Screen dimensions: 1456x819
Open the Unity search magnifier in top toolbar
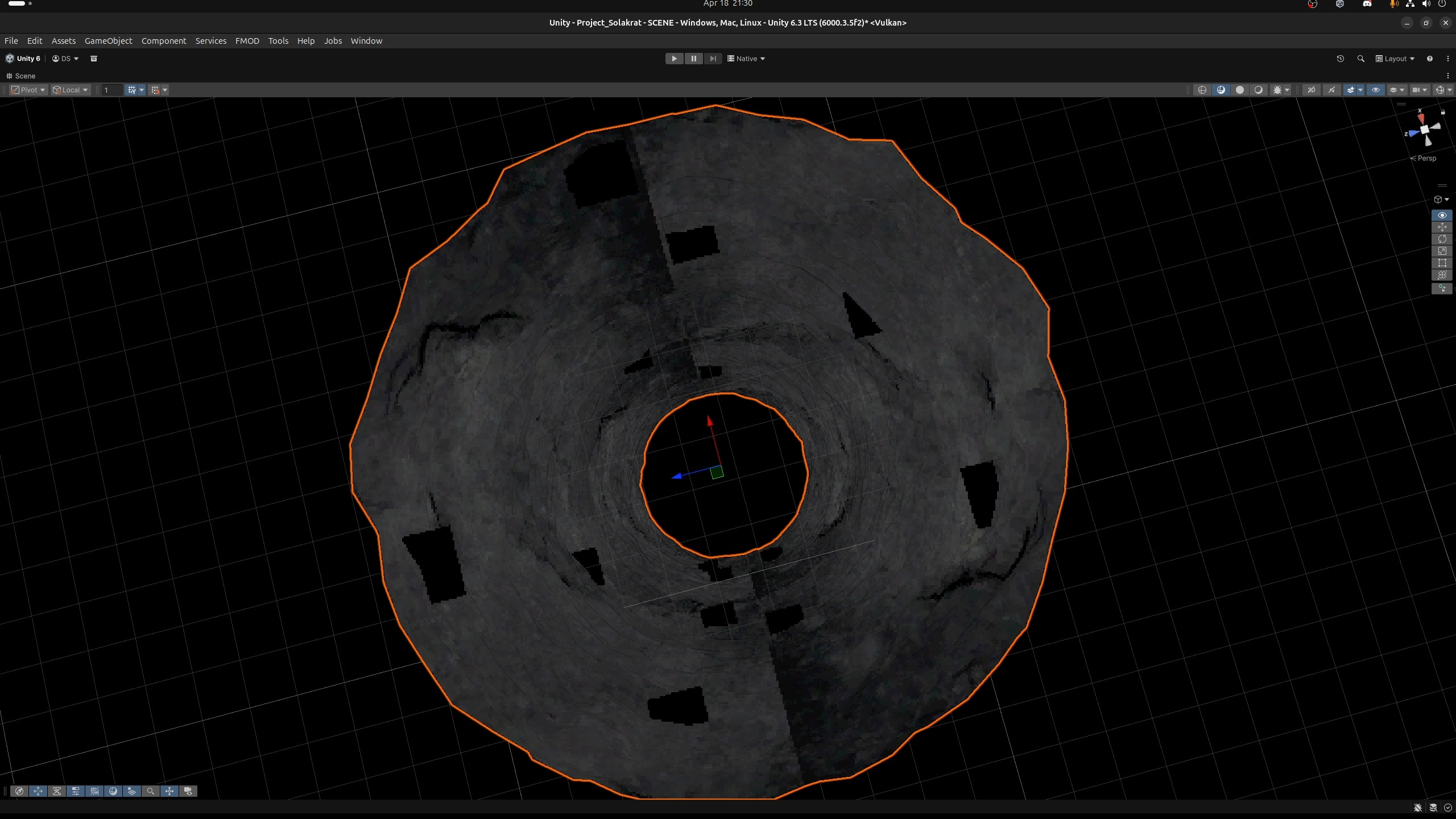[x=1361, y=59]
